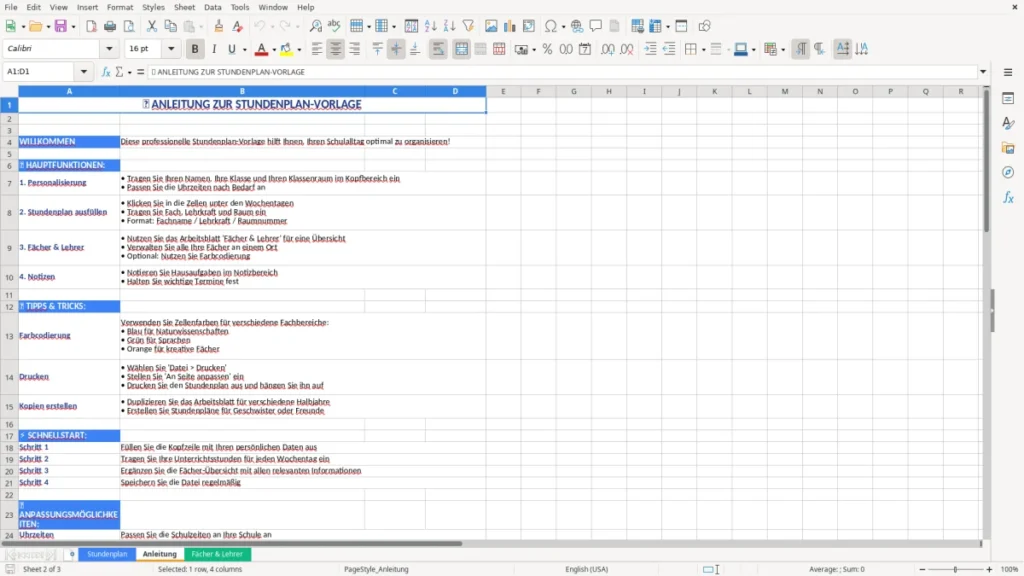
Task: Open the File menu
Action: tap(11, 7)
